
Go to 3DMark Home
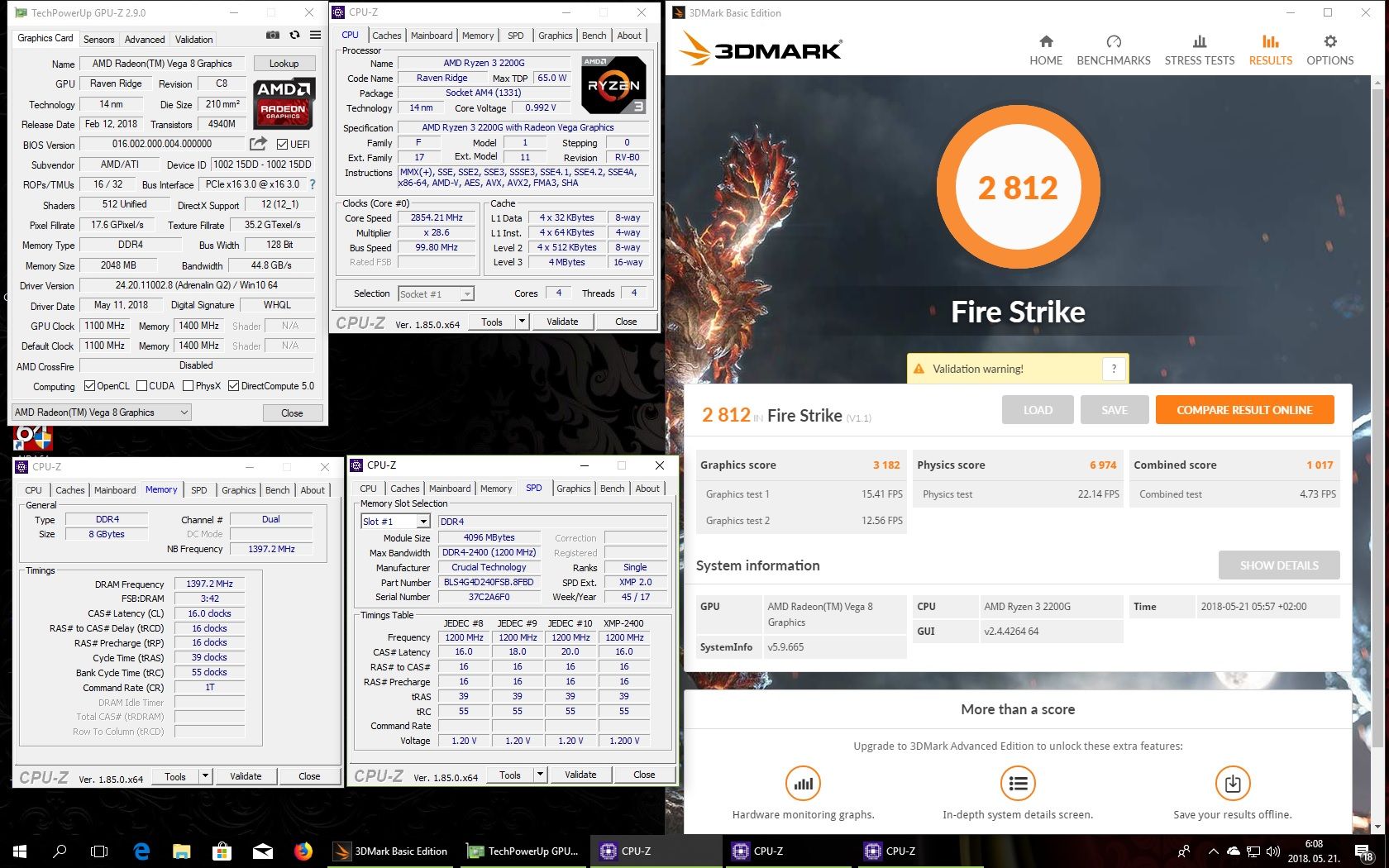1046,50
